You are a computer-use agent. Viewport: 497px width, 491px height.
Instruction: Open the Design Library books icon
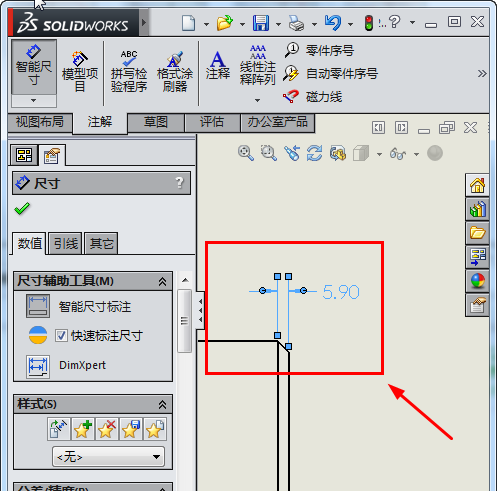tap(477, 209)
